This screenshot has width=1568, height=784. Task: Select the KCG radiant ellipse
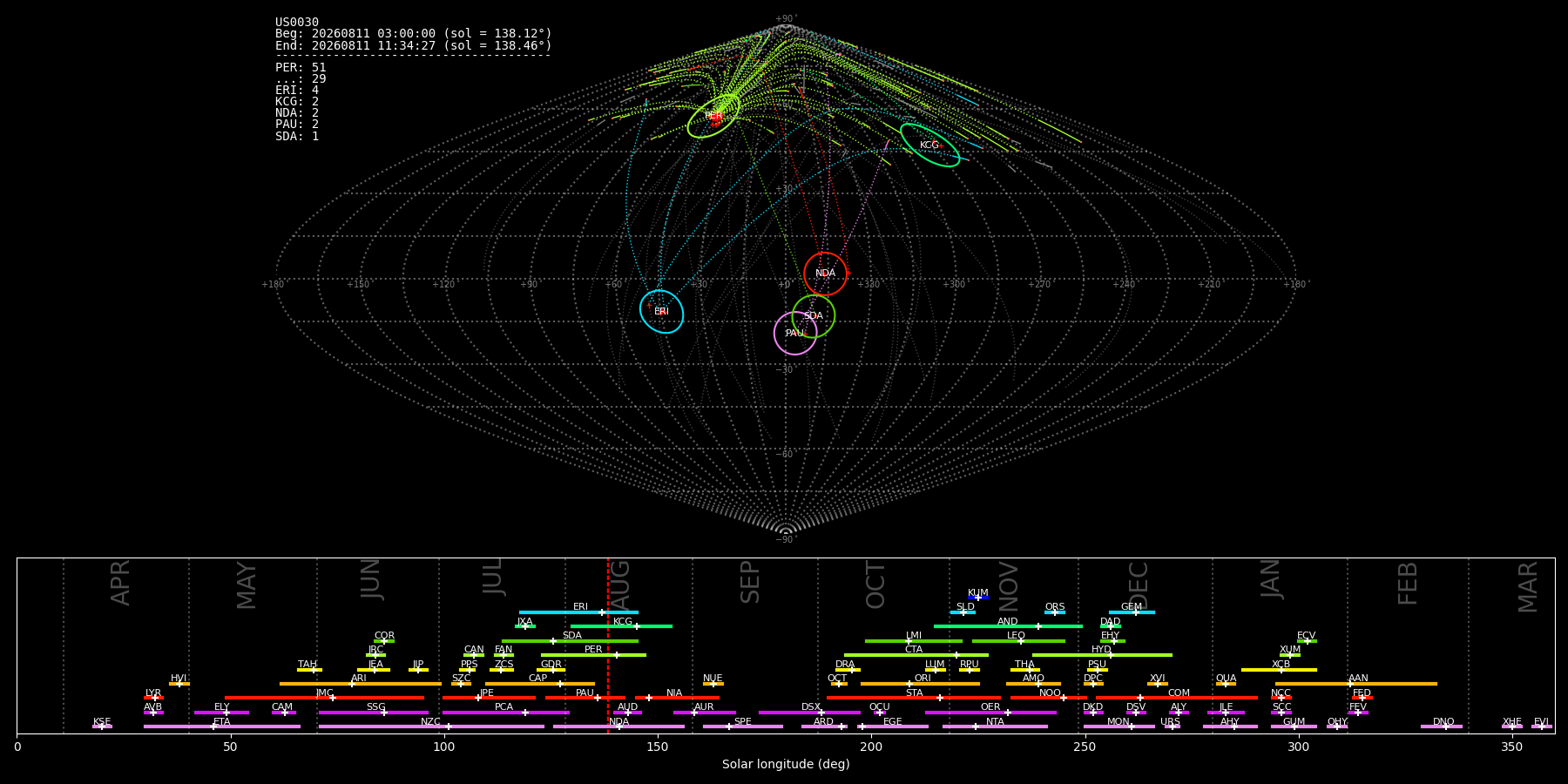[929, 145]
